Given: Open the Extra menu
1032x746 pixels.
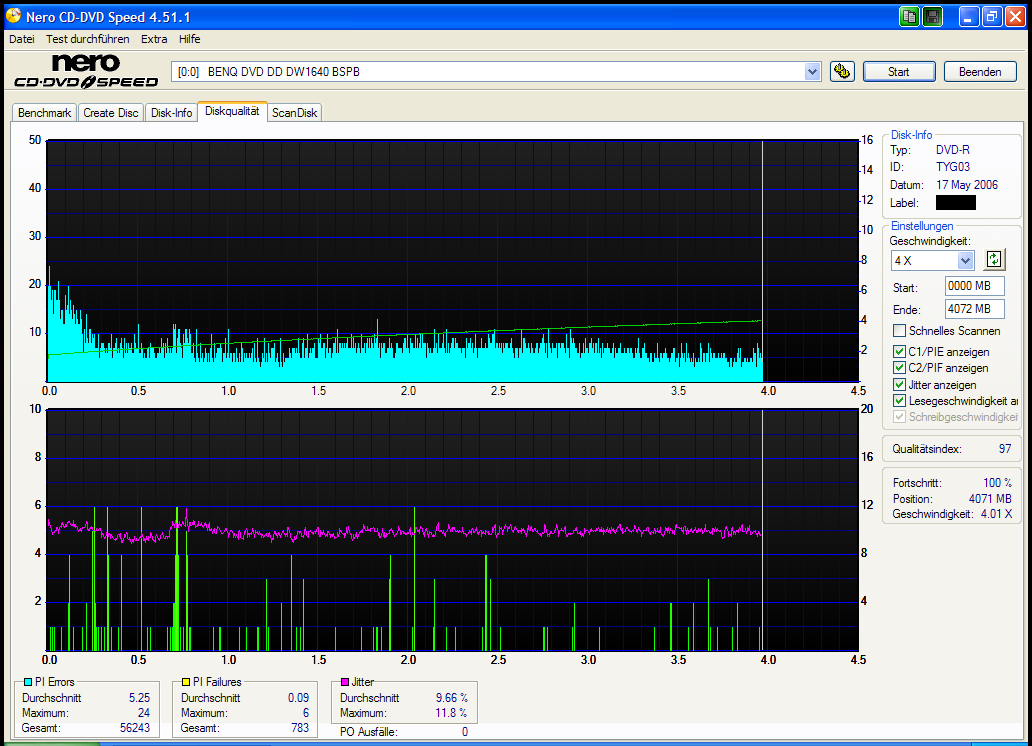Looking at the screenshot, I should [x=154, y=39].
